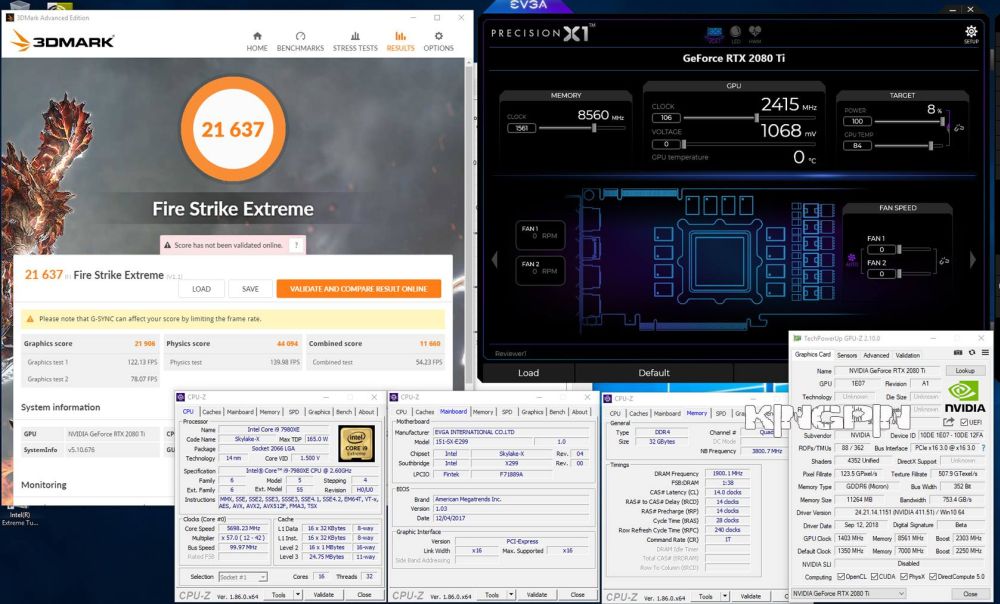
Task: Open the GPU-Z hamburger menu icon
Action: (x=988, y=352)
